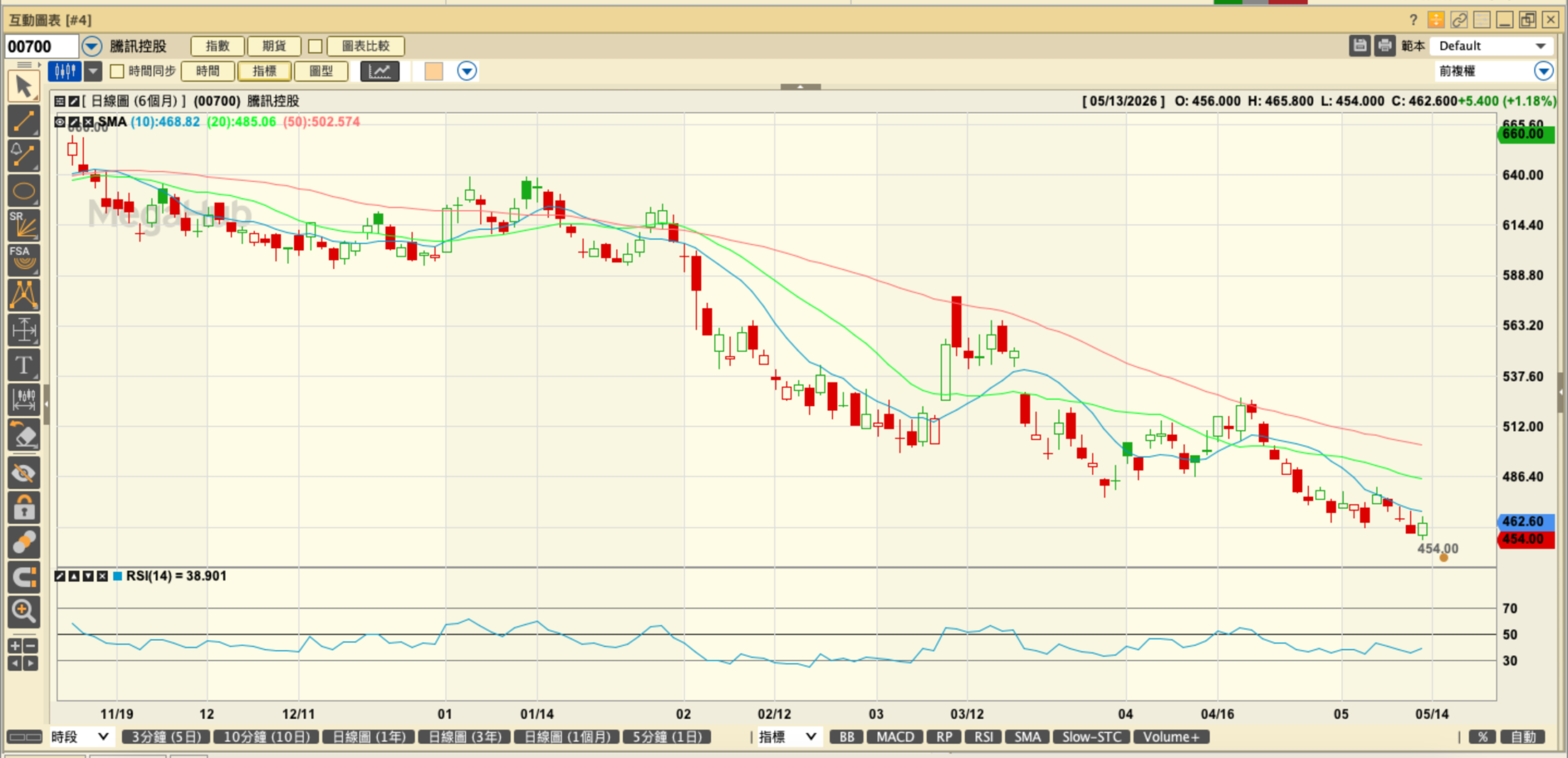Remove the SMA indicator overlay

[x=88, y=122]
